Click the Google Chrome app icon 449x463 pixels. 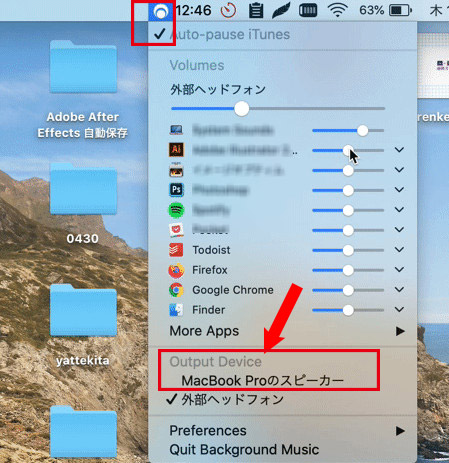click(x=176, y=290)
